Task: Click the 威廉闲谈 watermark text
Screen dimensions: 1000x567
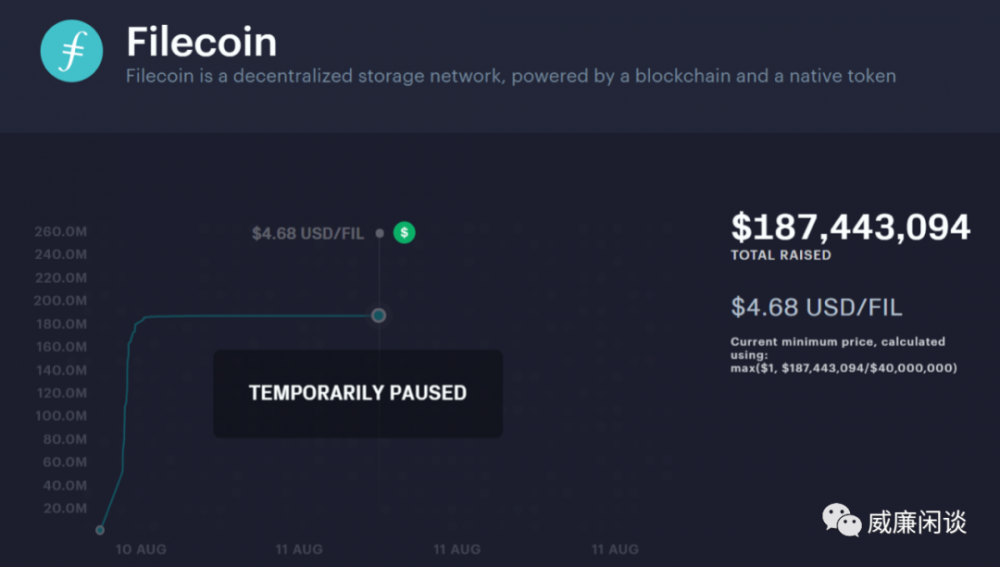Action: (916, 521)
